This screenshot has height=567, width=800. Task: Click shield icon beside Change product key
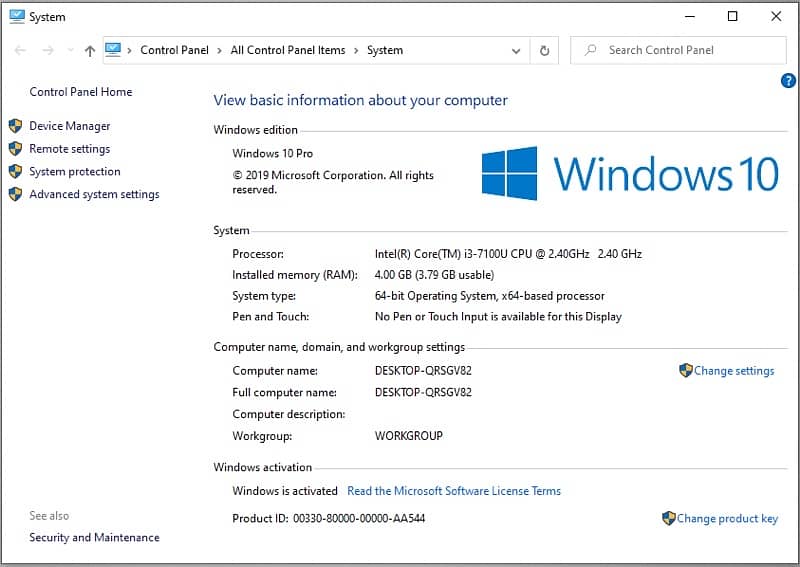point(668,518)
